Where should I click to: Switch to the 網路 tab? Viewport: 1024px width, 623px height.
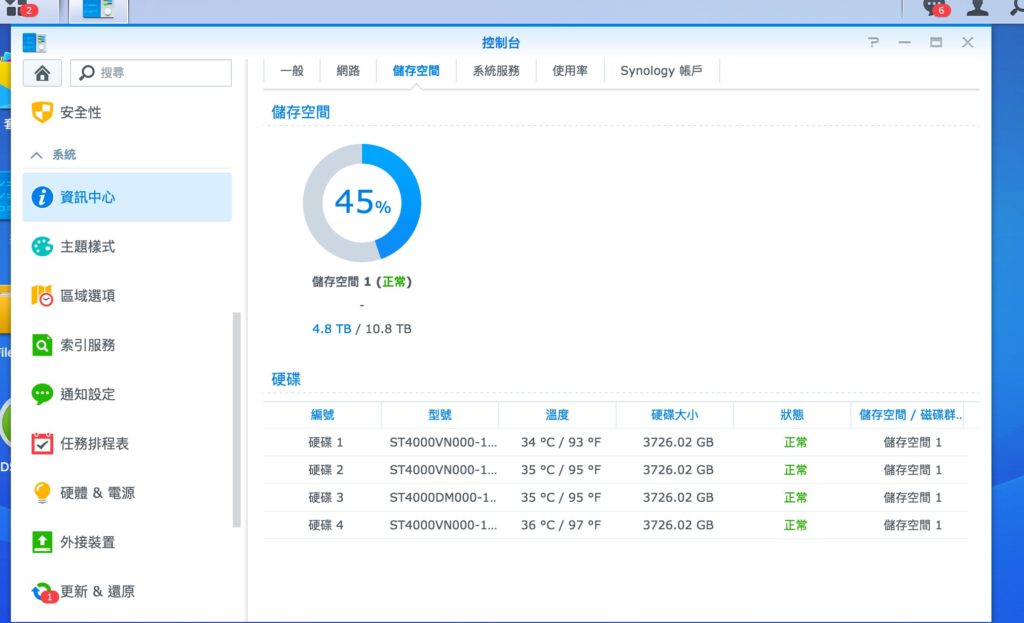[348, 71]
